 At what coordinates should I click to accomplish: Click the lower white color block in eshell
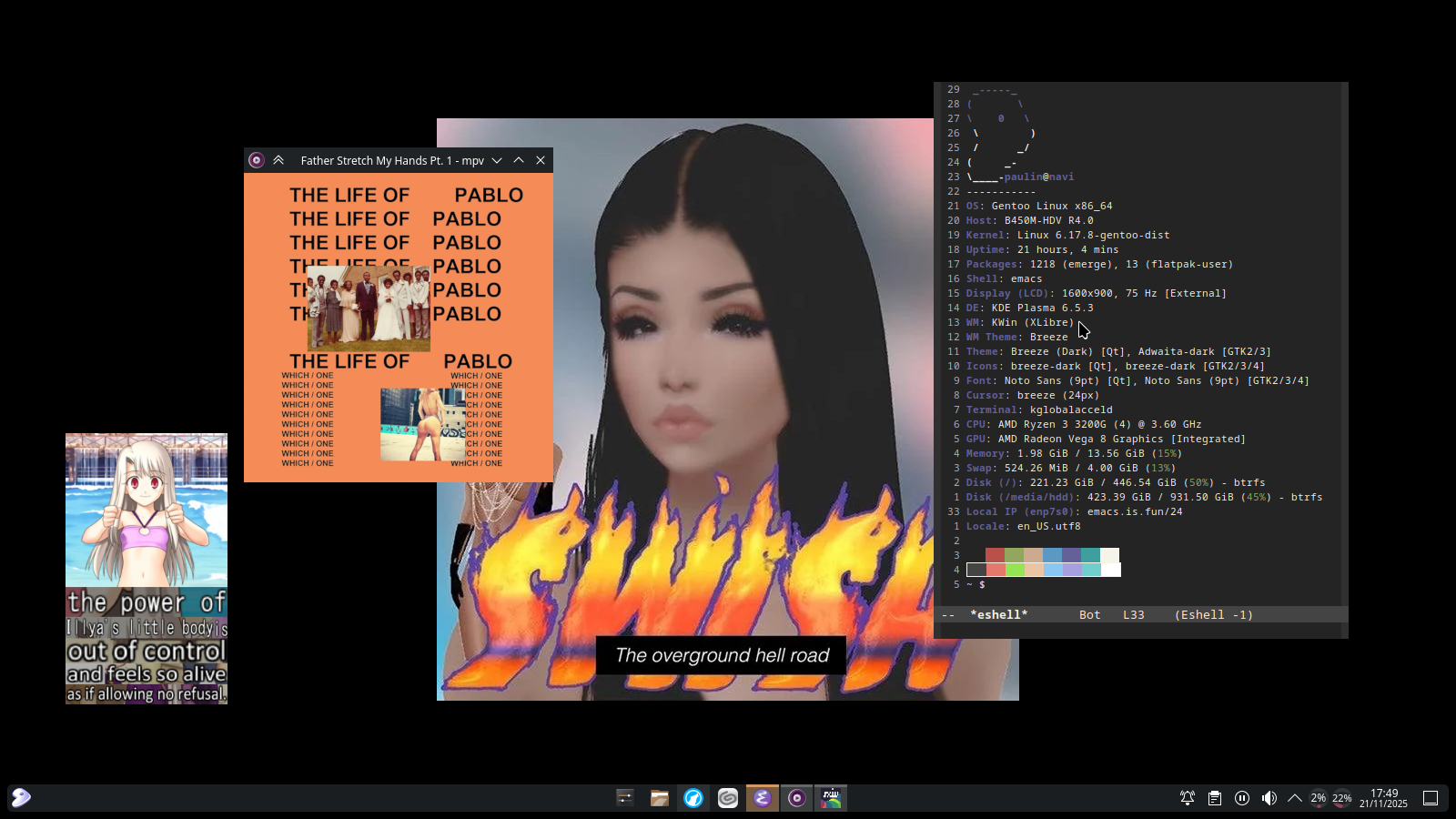coord(1110,570)
